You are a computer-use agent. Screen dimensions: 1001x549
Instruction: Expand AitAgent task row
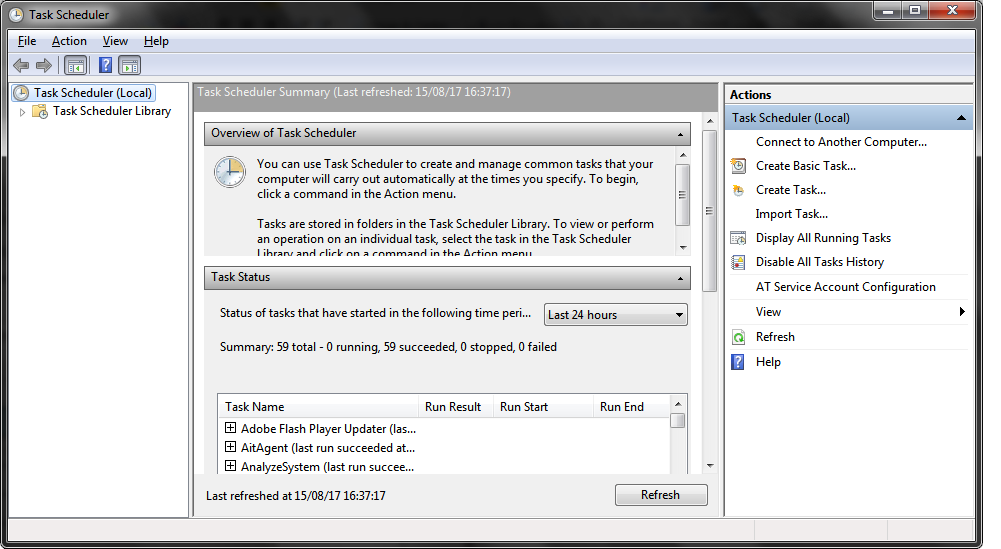tap(230, 447)
